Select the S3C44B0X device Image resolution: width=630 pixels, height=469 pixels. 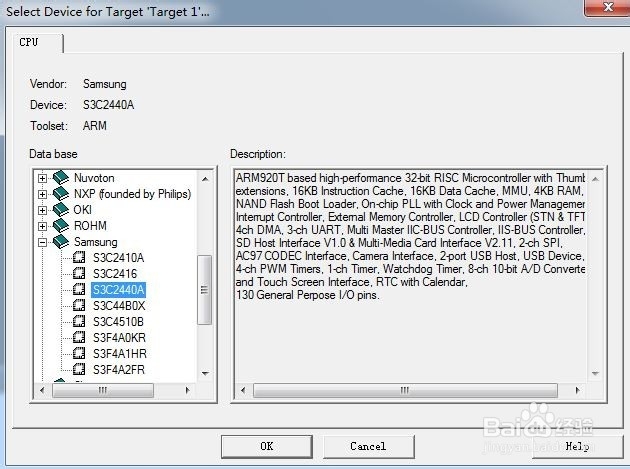tap(119, 306)
